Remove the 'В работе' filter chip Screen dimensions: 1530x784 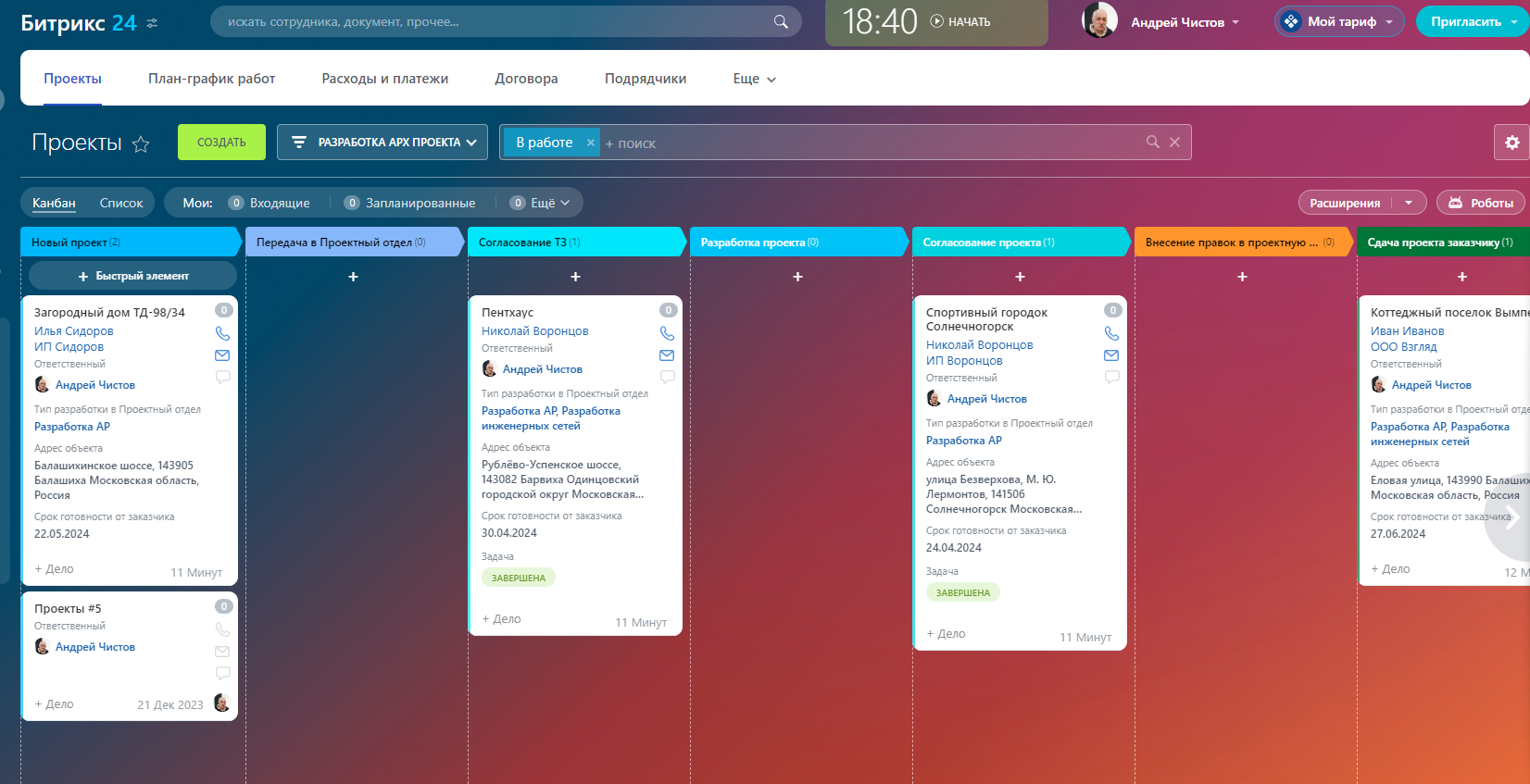tap(590, 143)
